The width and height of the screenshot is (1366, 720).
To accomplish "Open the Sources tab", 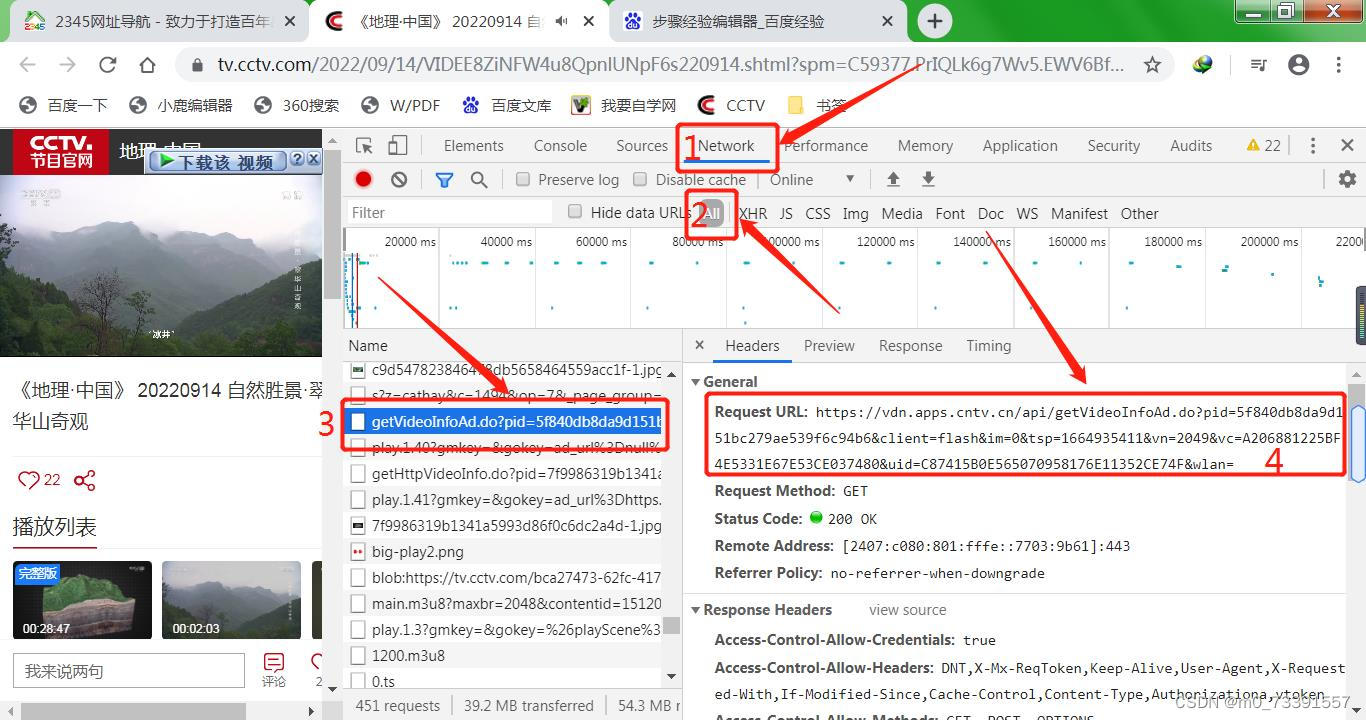I will tap(642, 146).
